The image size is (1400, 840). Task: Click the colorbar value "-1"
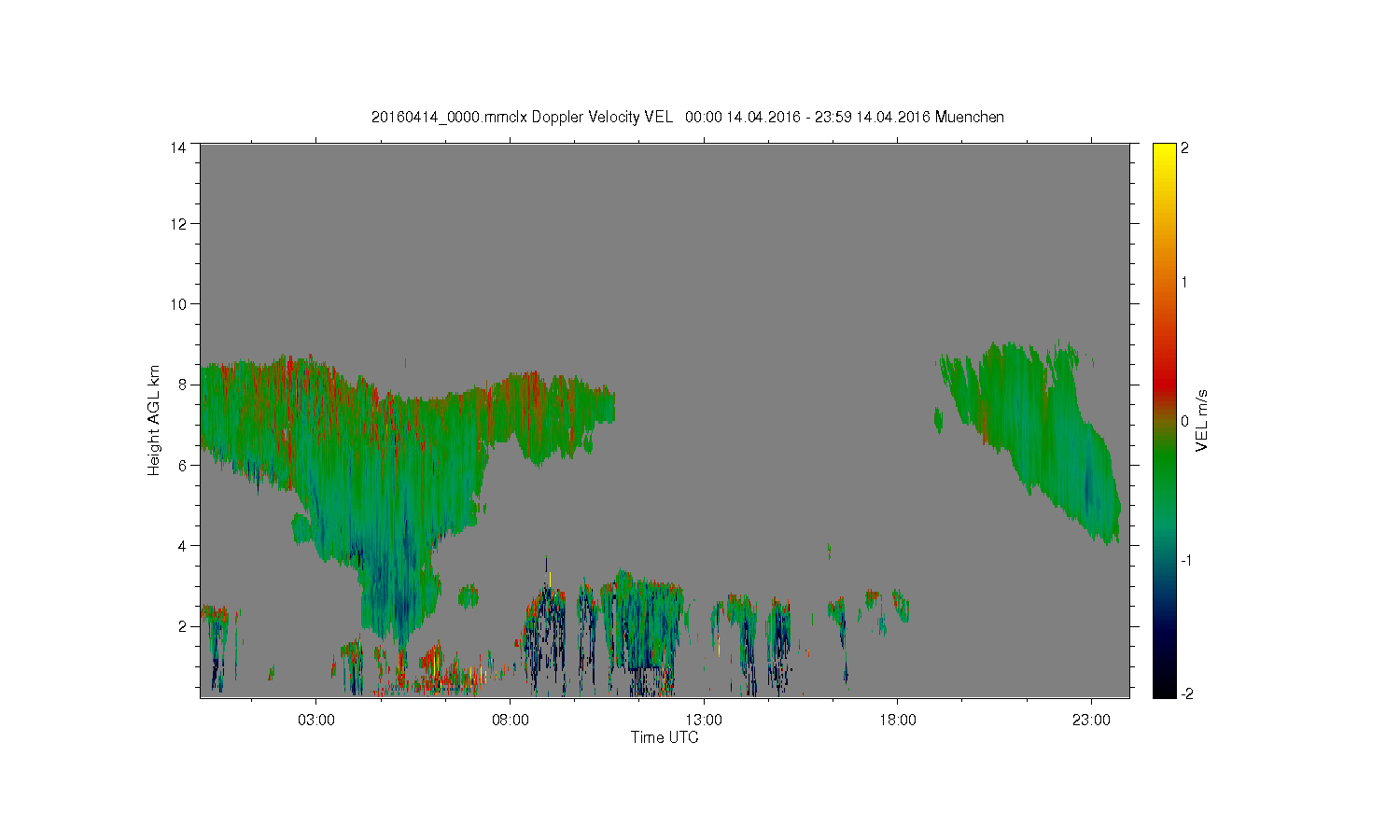coord(1186,560)
